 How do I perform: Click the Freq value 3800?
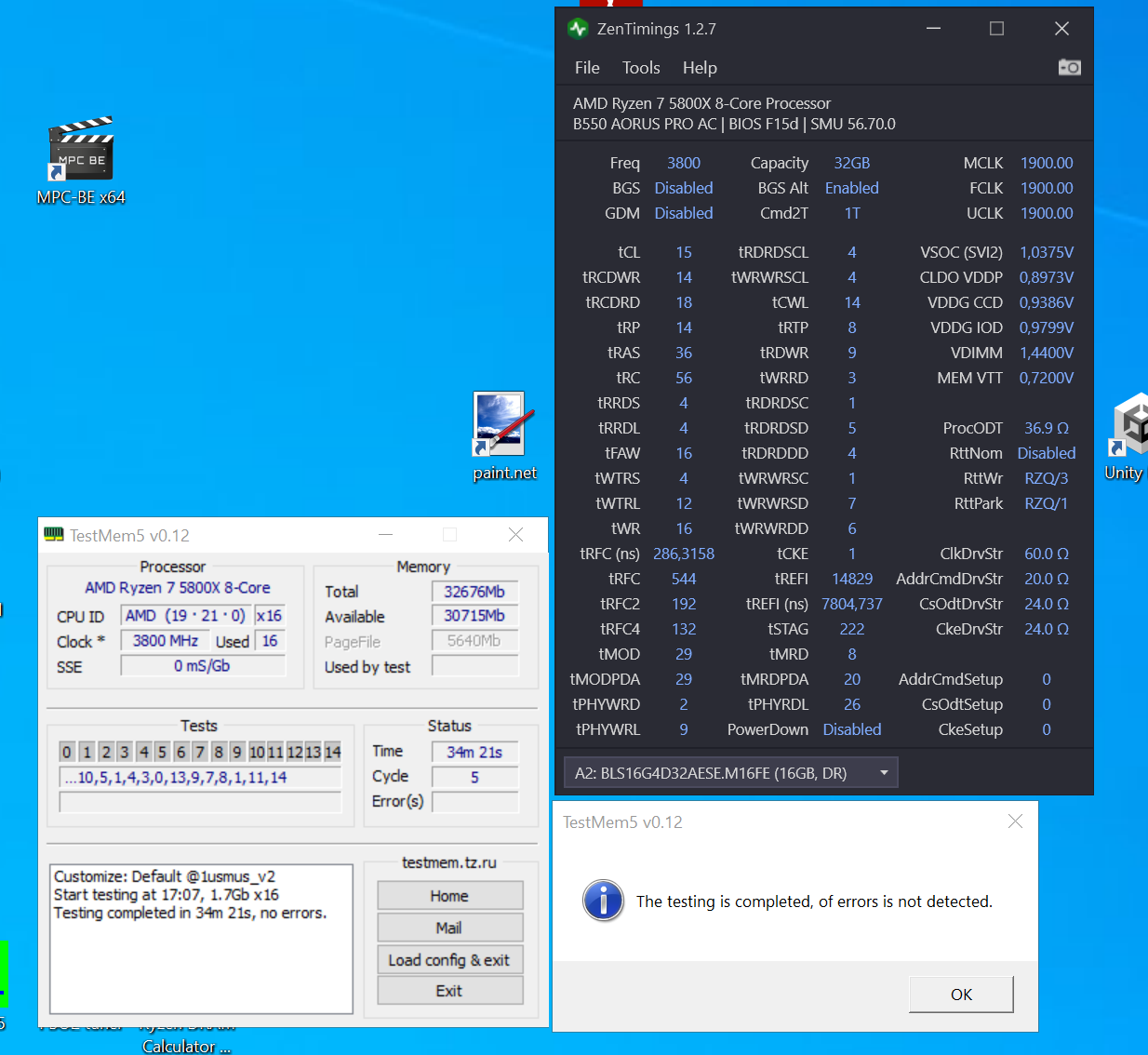click(x=684, y=163)
